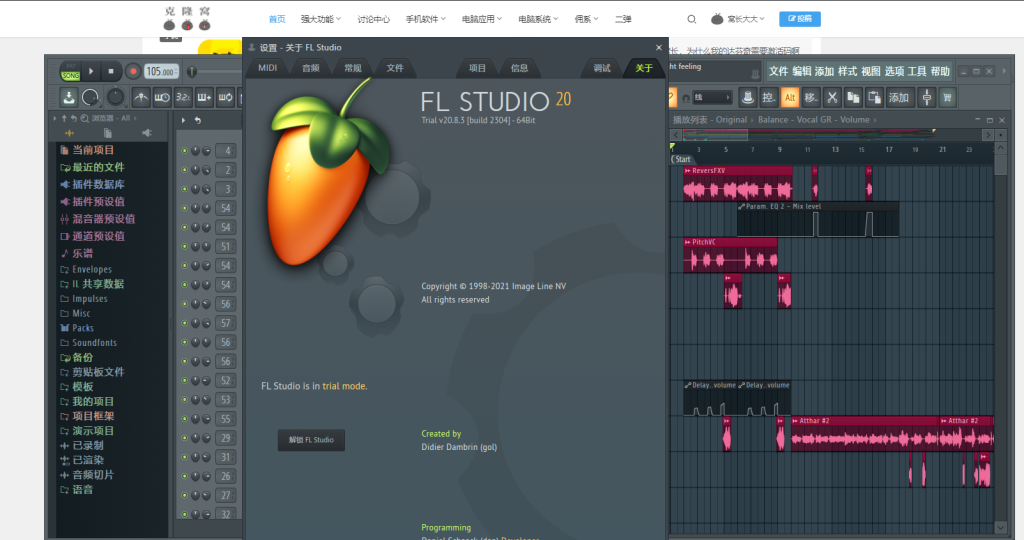Click the website logo with three apples
Screen dimensions: 1024x540
(187, 18)
